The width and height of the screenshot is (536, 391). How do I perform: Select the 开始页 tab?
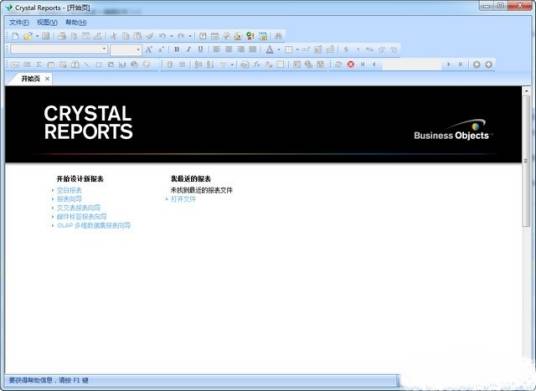[x=31, y=79]
